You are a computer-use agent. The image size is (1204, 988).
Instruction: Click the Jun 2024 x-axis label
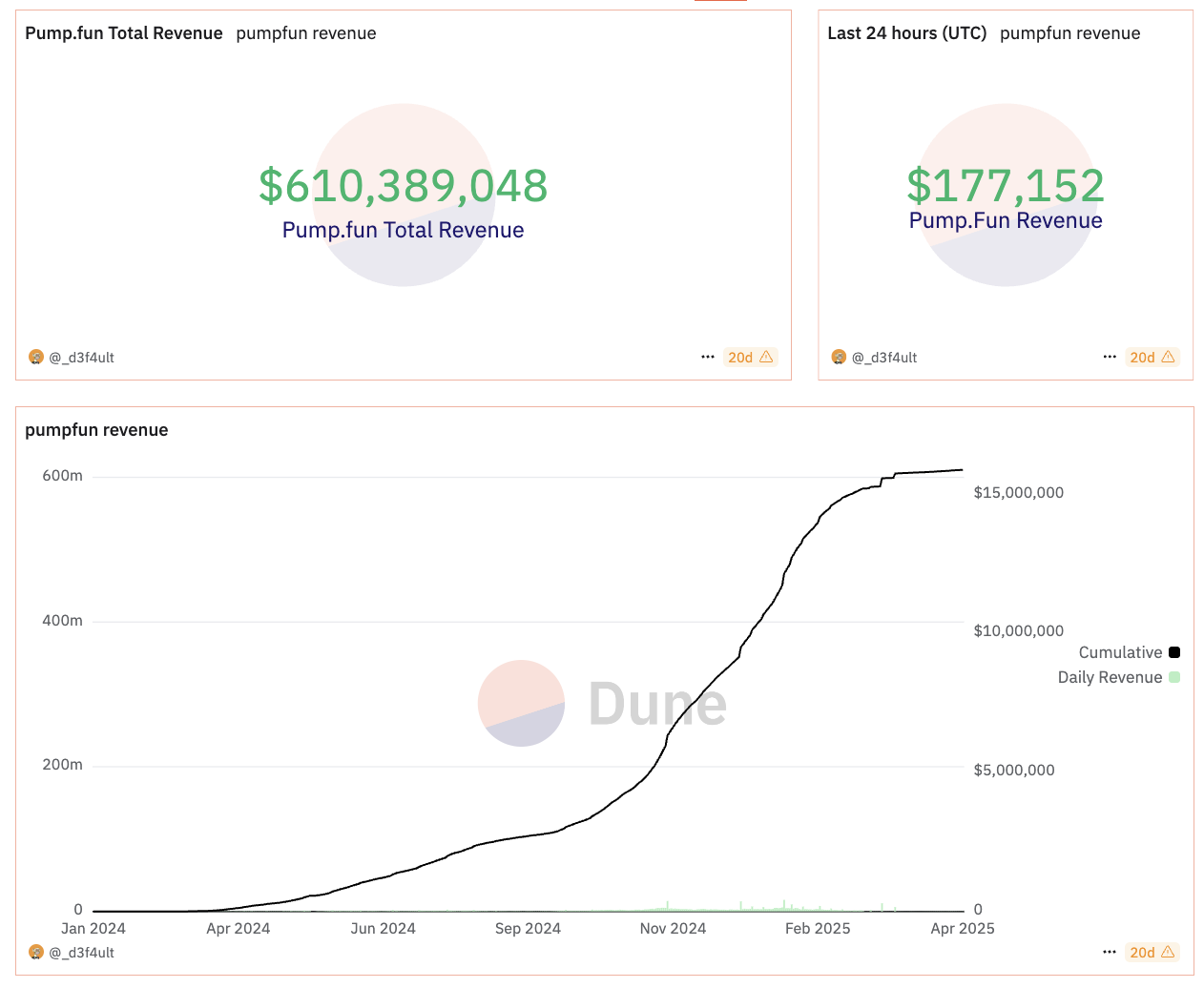coord(384,929)
